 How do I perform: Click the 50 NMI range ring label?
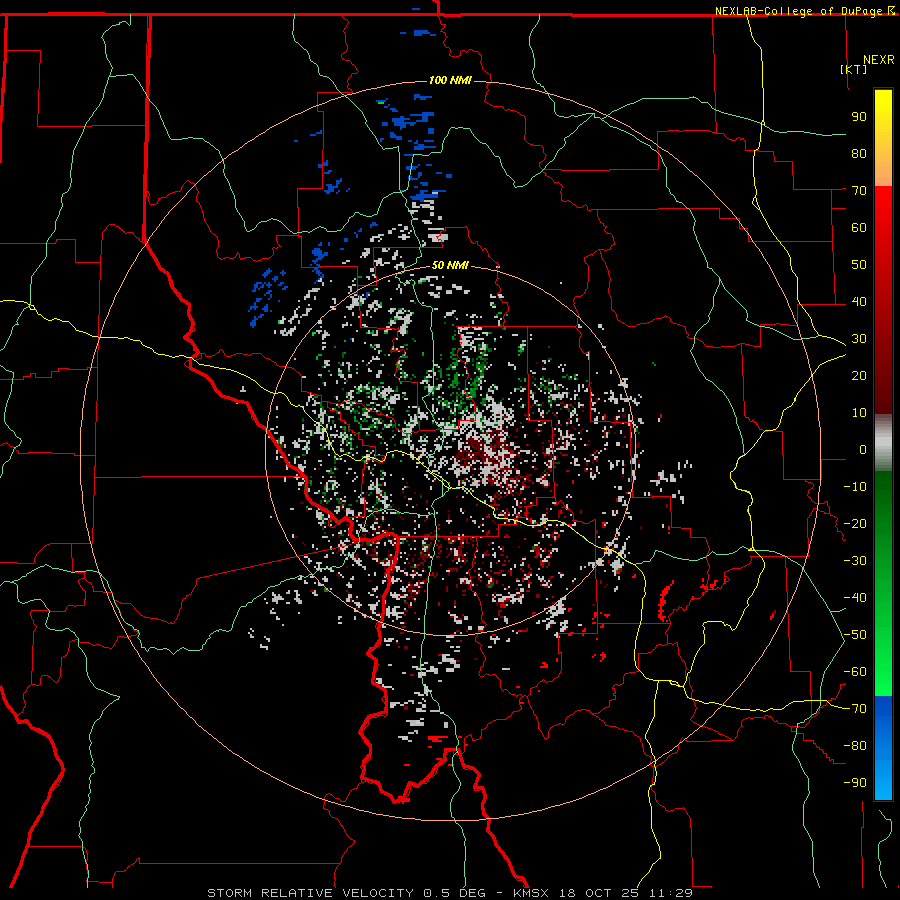(450, 265)
